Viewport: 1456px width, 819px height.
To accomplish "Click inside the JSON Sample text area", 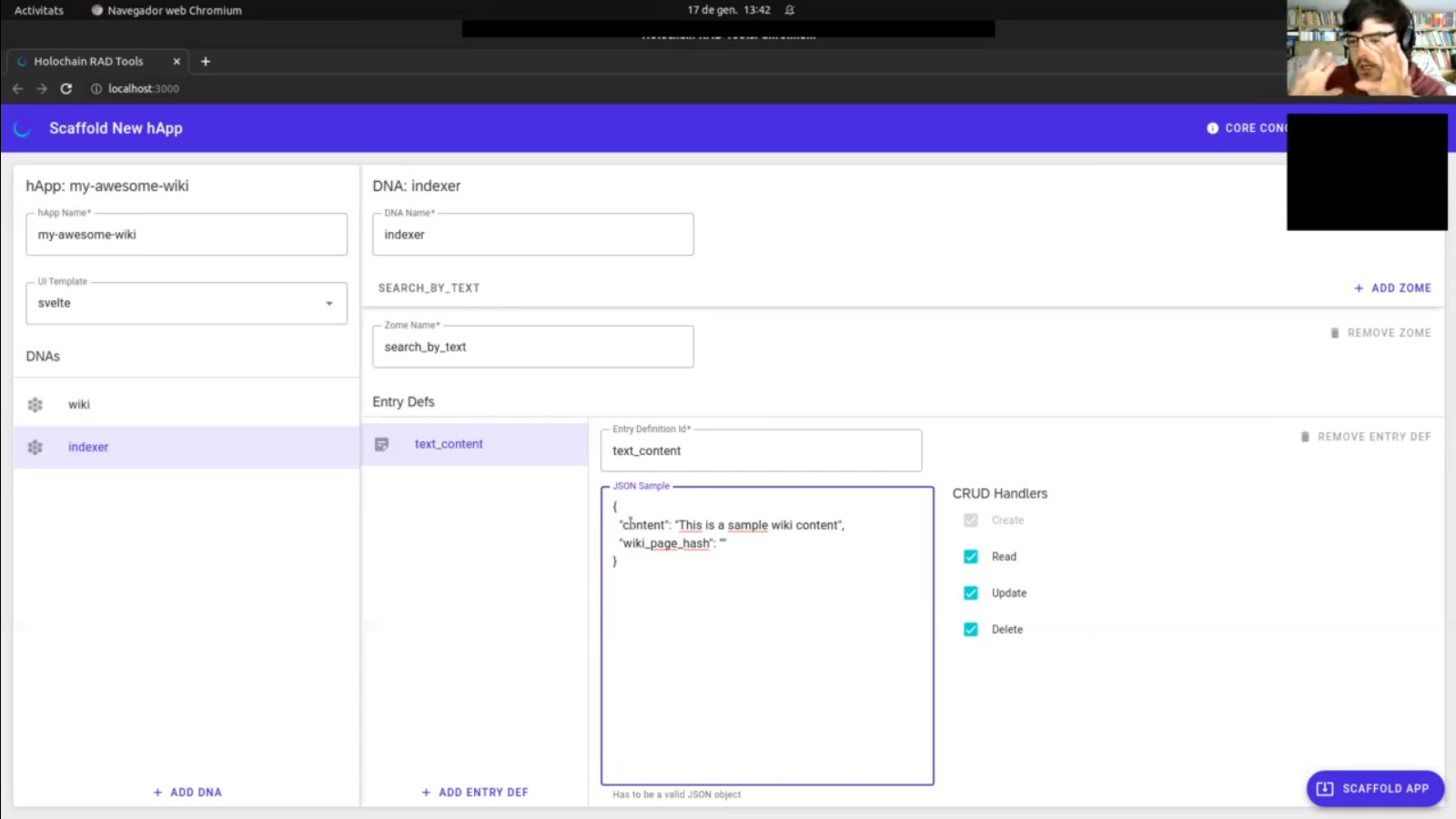I will (x=766, y=637).
